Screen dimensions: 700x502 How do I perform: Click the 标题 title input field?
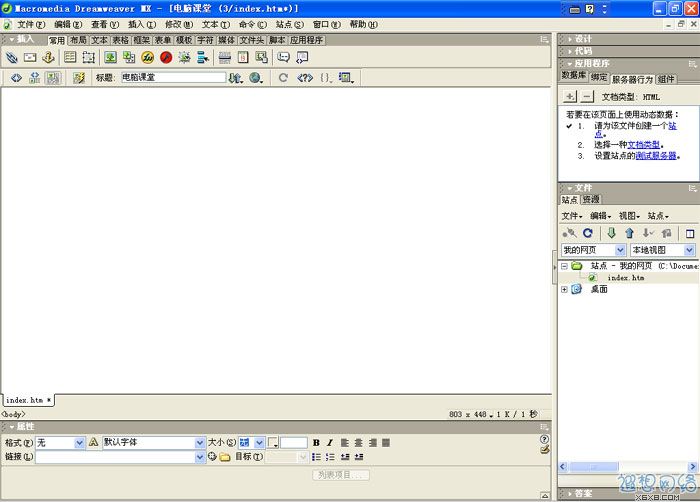coord(173,77)
